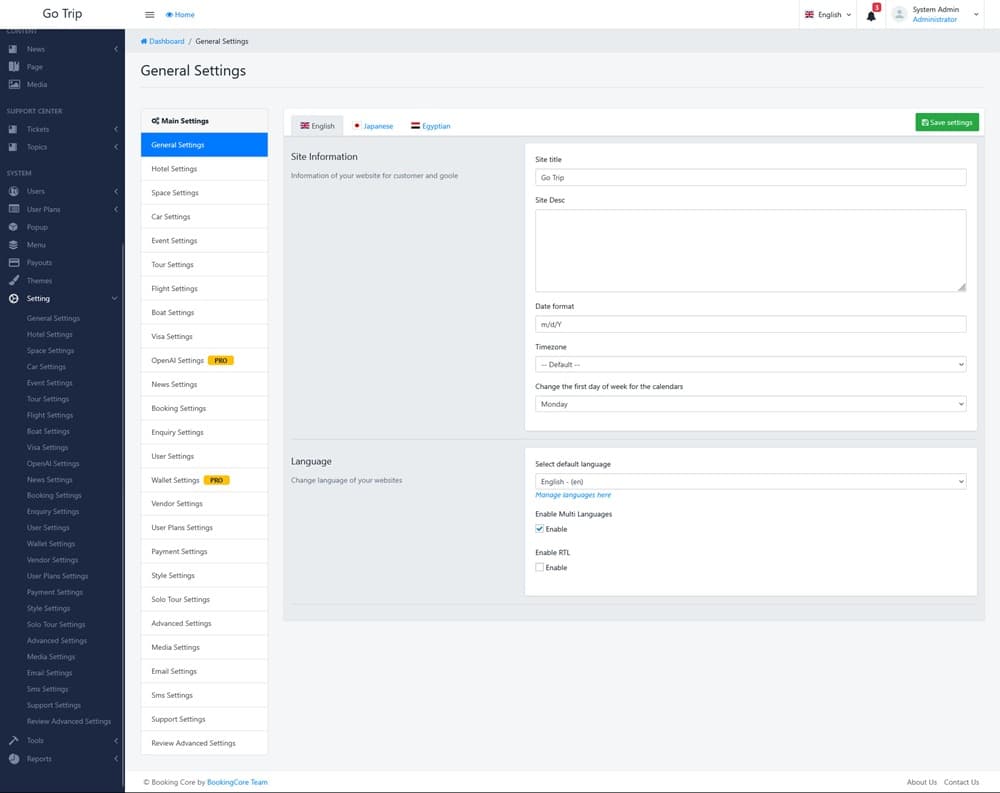Open the Manage languages here link
This screenshot has height=793, width=1000.
click(x=573, y=495)
